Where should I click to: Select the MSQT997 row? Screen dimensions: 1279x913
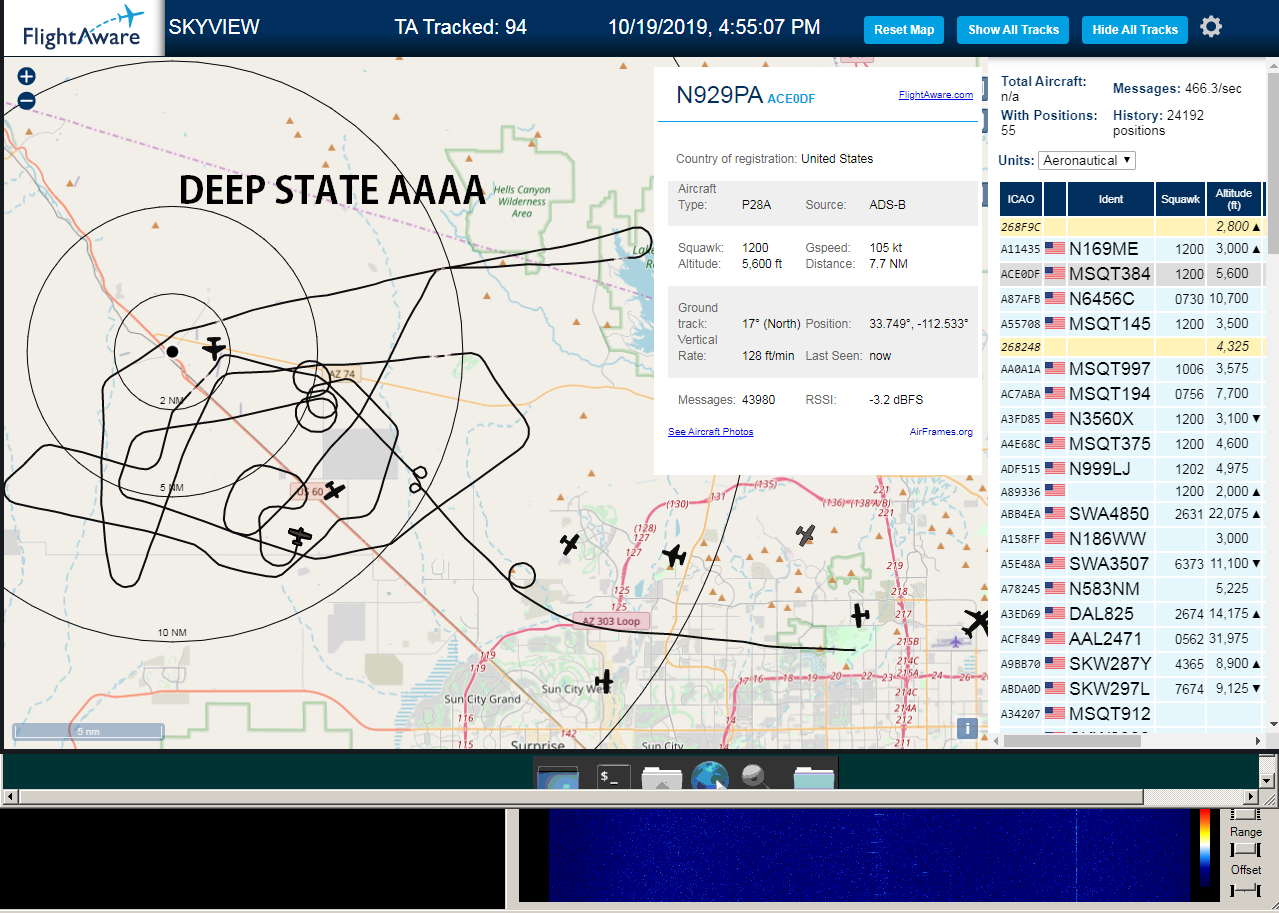coord(1131,368)
